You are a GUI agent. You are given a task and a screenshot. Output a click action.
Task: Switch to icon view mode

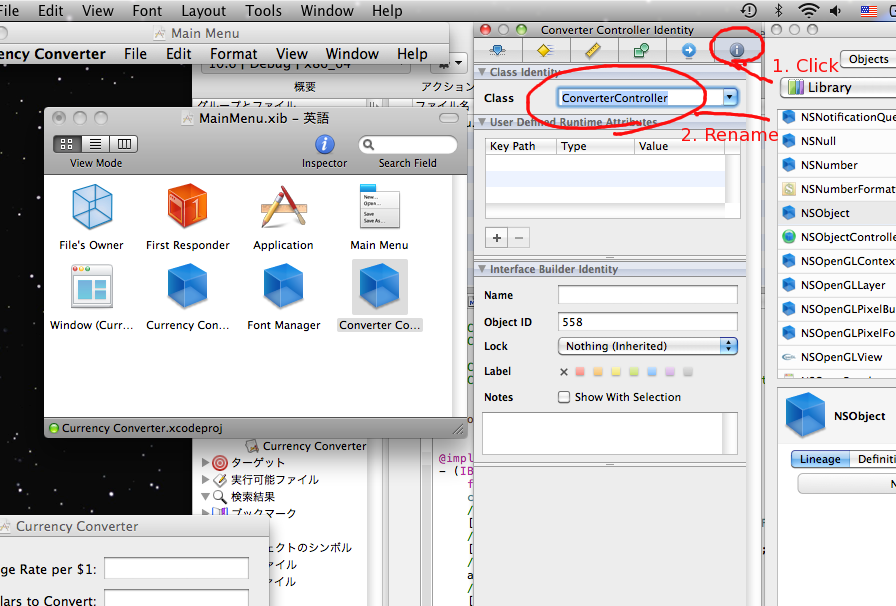[x=67, y=144]
